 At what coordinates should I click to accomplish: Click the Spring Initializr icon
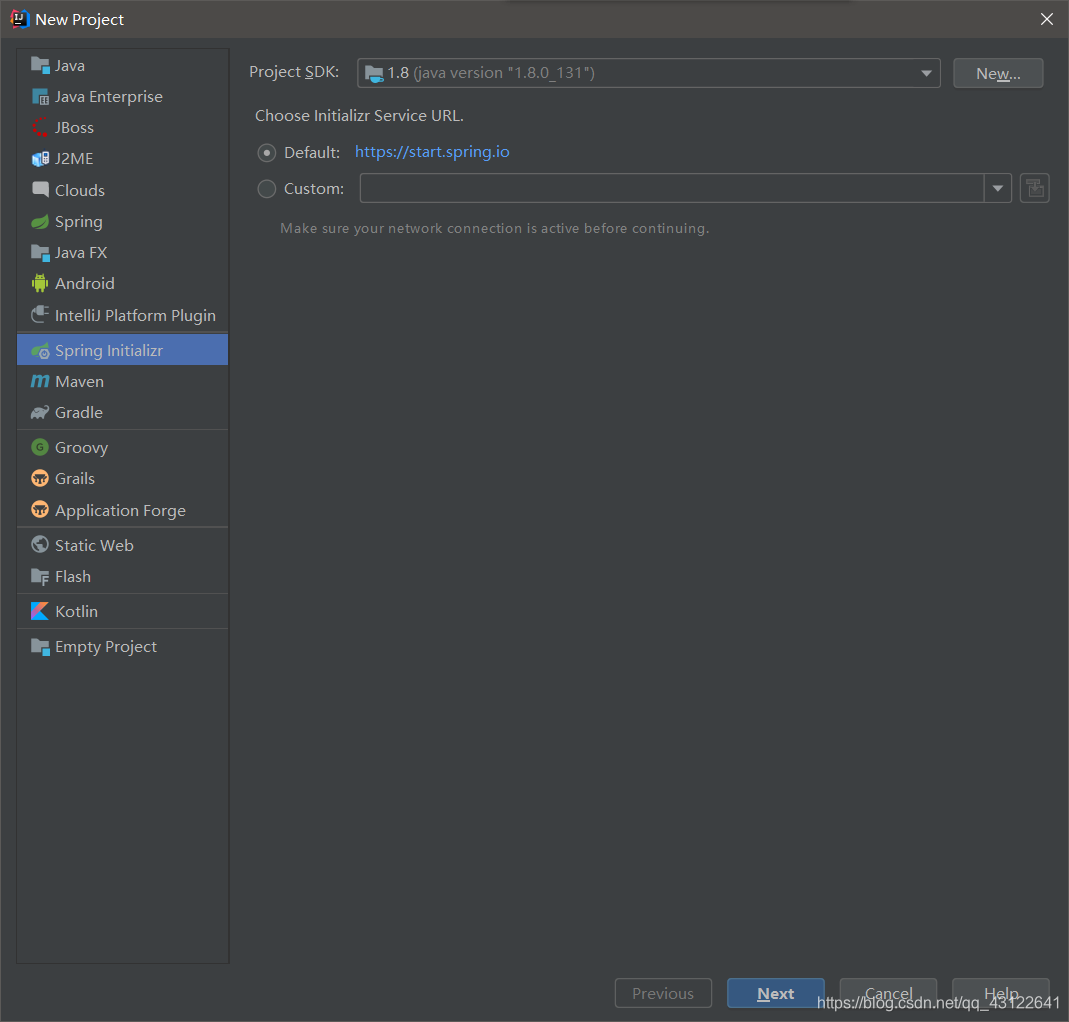(x=40, y=350)
